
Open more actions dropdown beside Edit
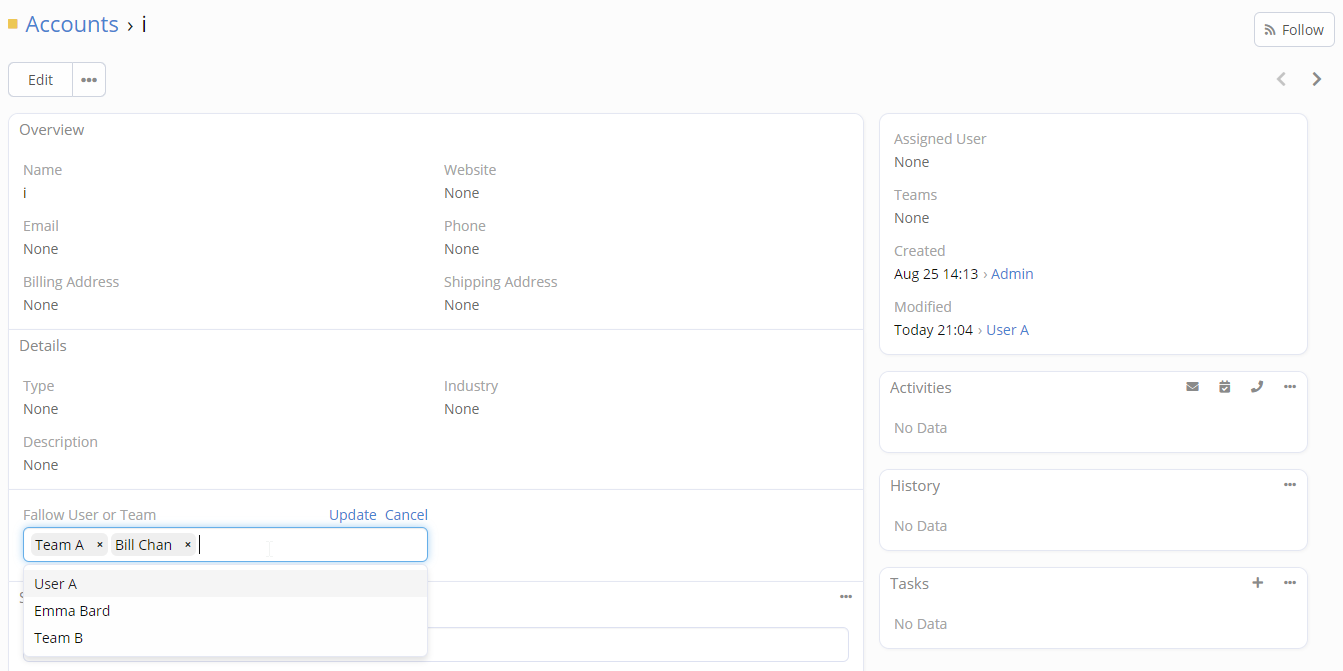pos(89,80)
